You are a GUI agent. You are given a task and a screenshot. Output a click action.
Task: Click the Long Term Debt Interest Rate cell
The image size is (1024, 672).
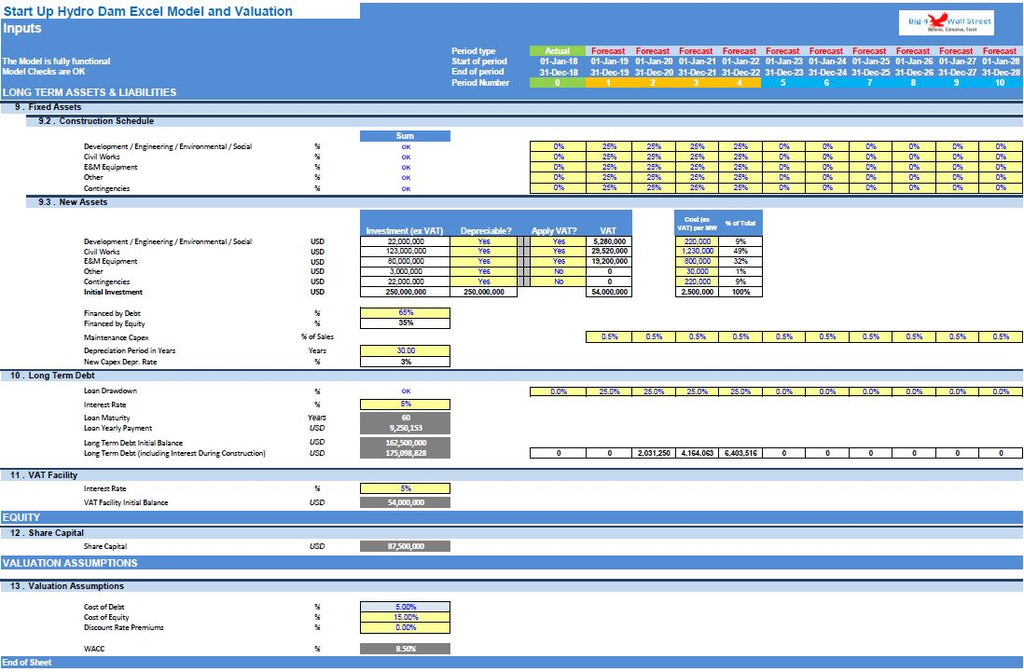click(405, 404)
